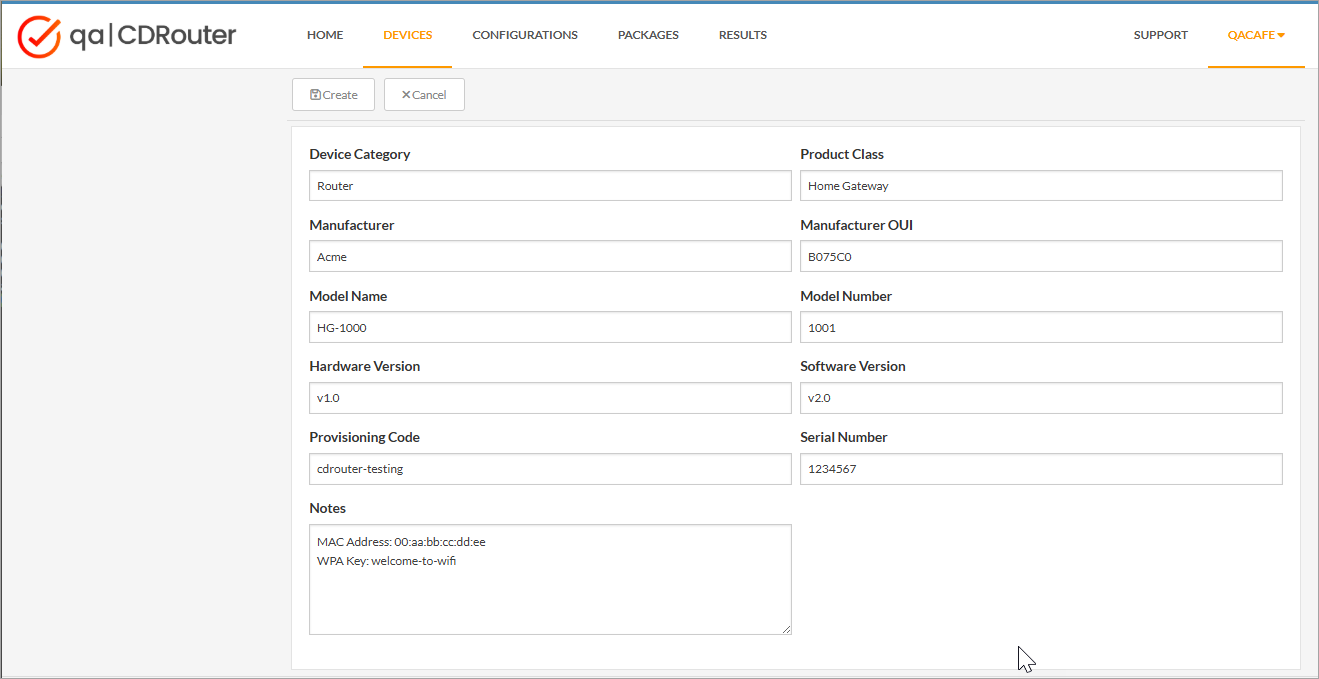This screenshot has width=1319, height=679.
Task: Open the PACKAGES tab
Action: (x=648, y=35)
